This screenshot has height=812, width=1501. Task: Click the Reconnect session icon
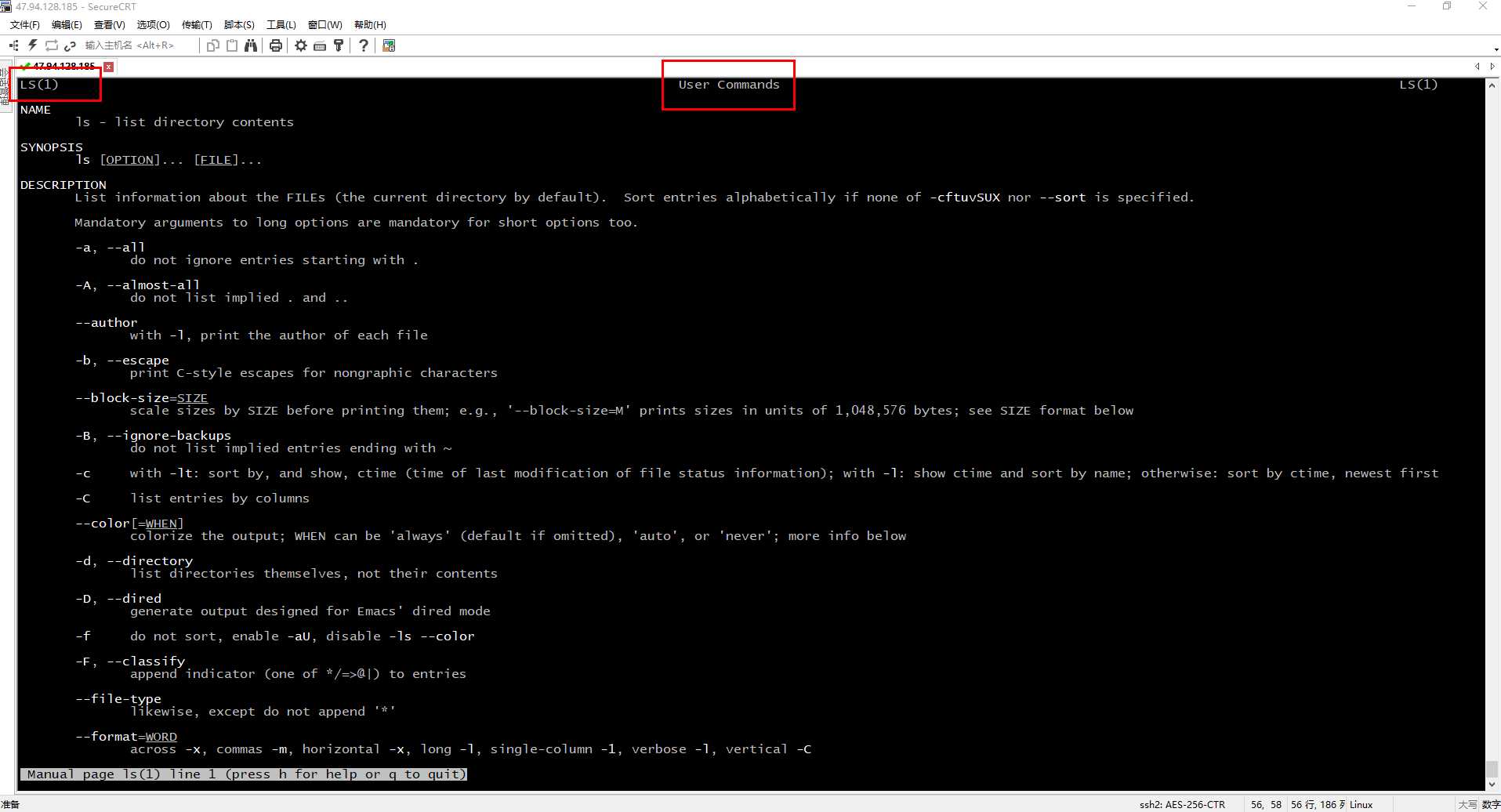click(x=52, y=45)
